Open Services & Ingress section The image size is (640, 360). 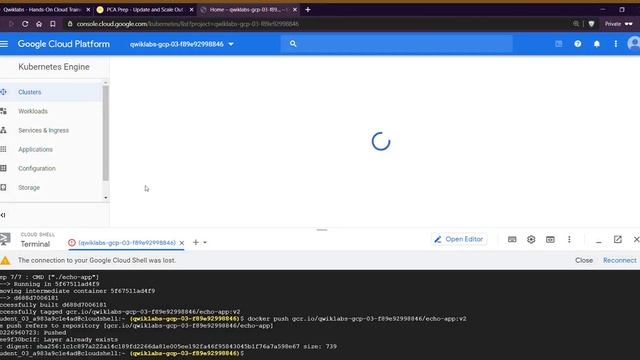click(x=43, y=130)
